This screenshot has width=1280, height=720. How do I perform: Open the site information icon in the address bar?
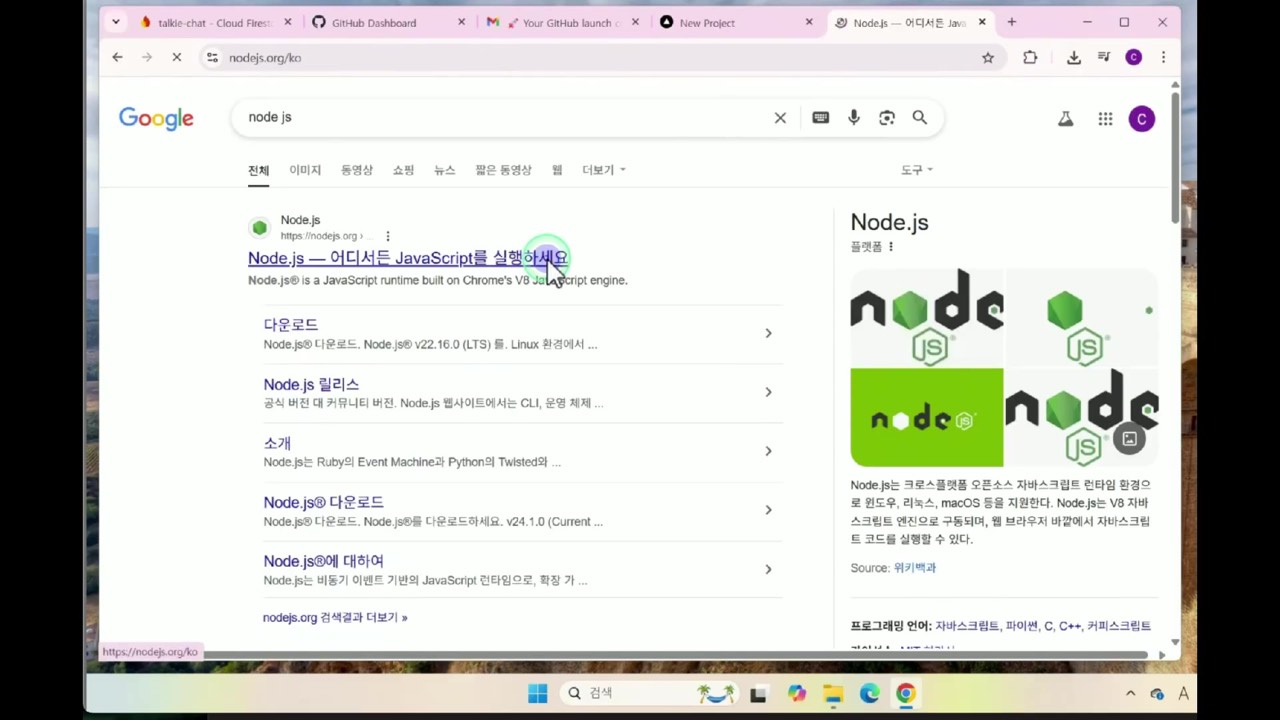click(212, 58)
